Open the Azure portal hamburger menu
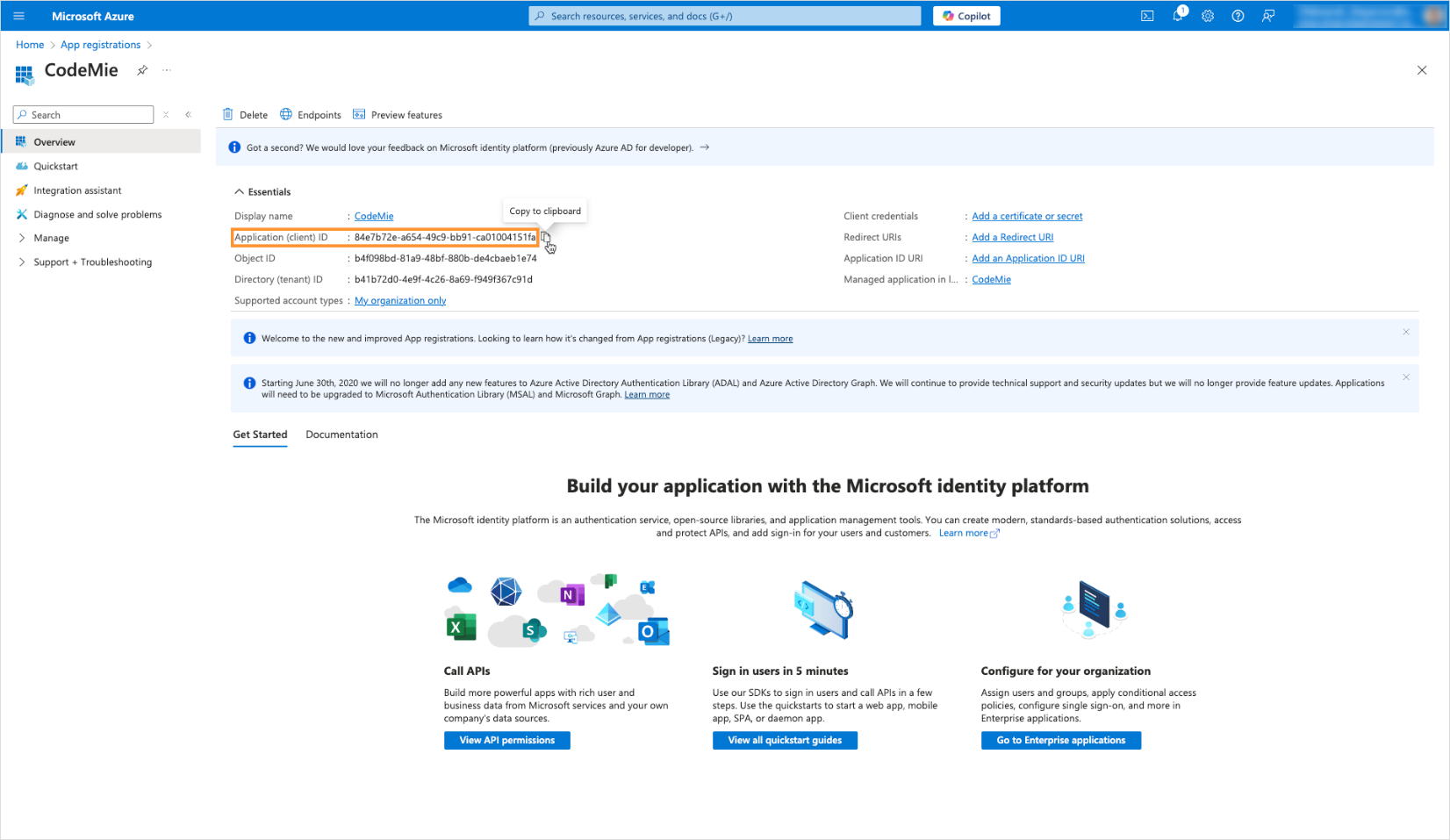This screenshot has height=840, width=1450. pos(18,16)
